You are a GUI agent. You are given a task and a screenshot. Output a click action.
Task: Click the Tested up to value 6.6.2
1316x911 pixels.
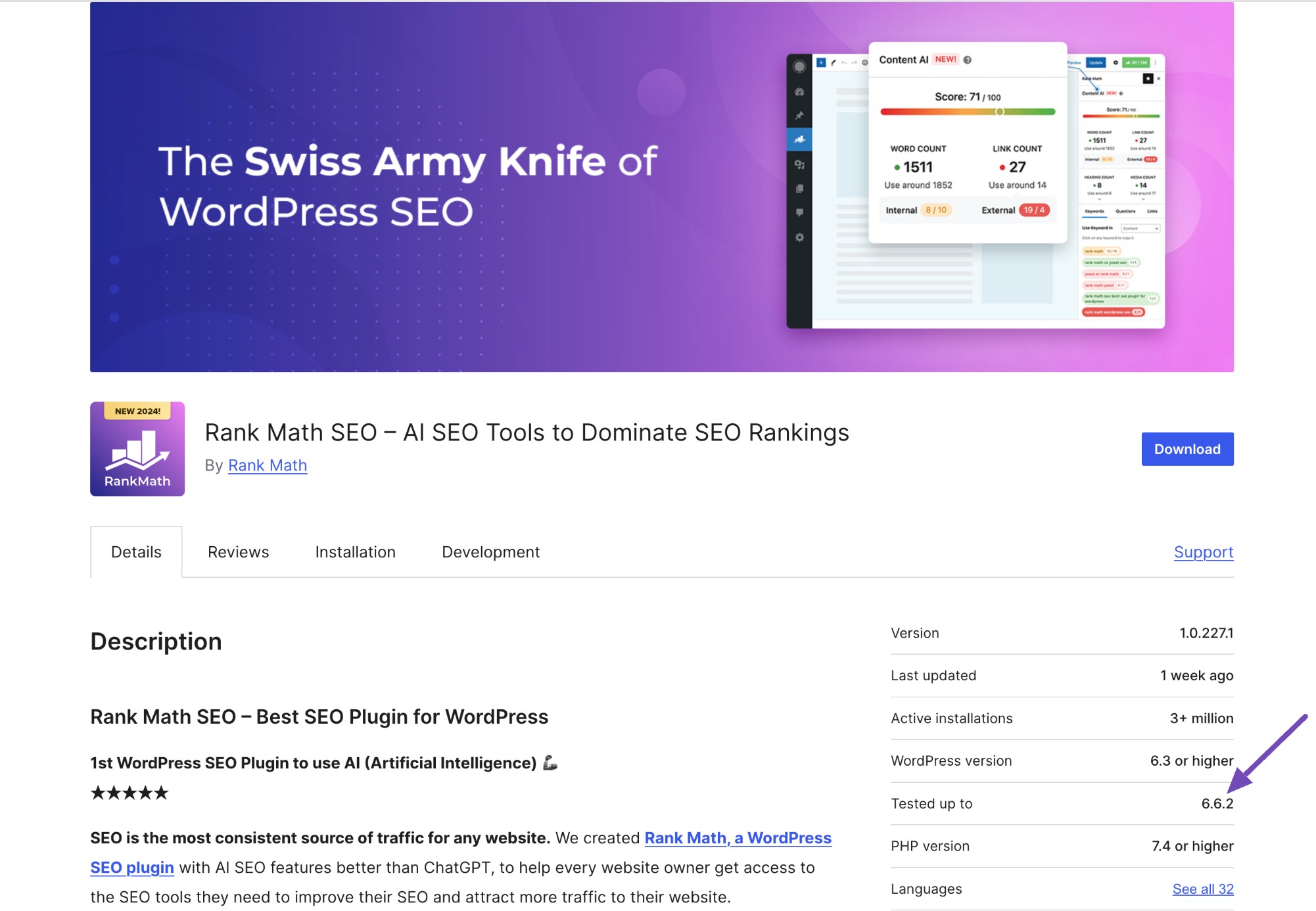pyautogui.click(x=1217, y=803)
